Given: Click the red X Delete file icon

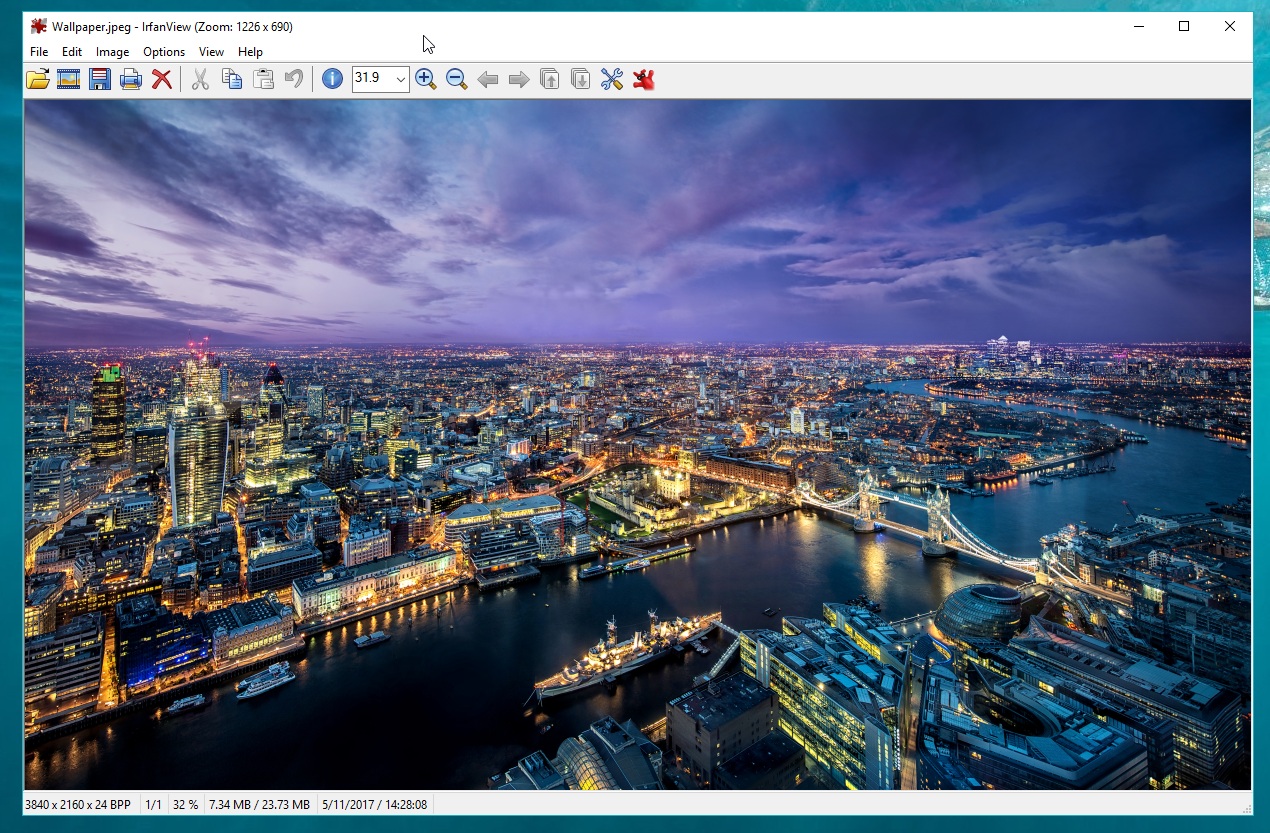Looking at the screenshot, I should pos(162,79).
